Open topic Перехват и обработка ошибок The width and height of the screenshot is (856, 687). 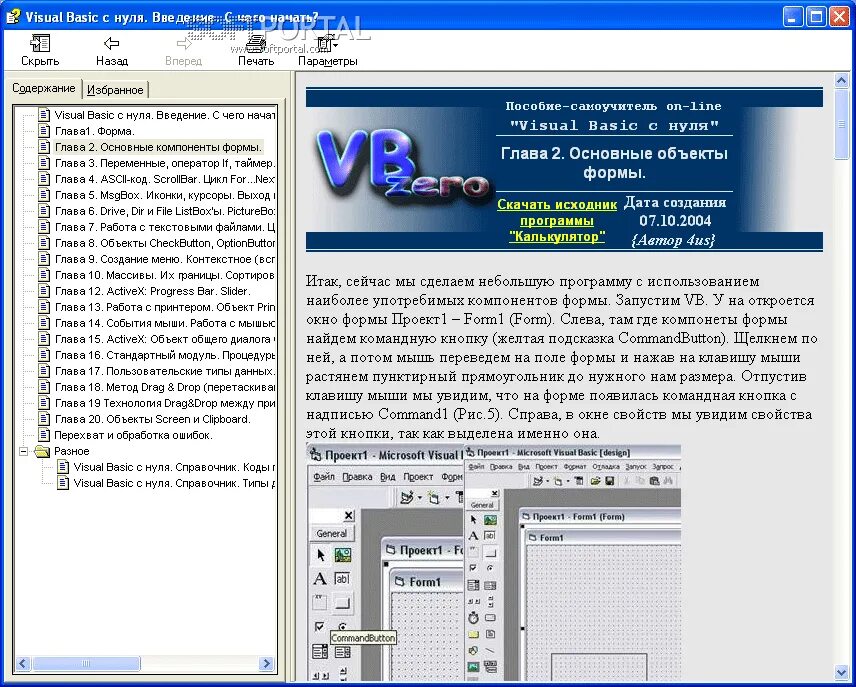(133, 435)
